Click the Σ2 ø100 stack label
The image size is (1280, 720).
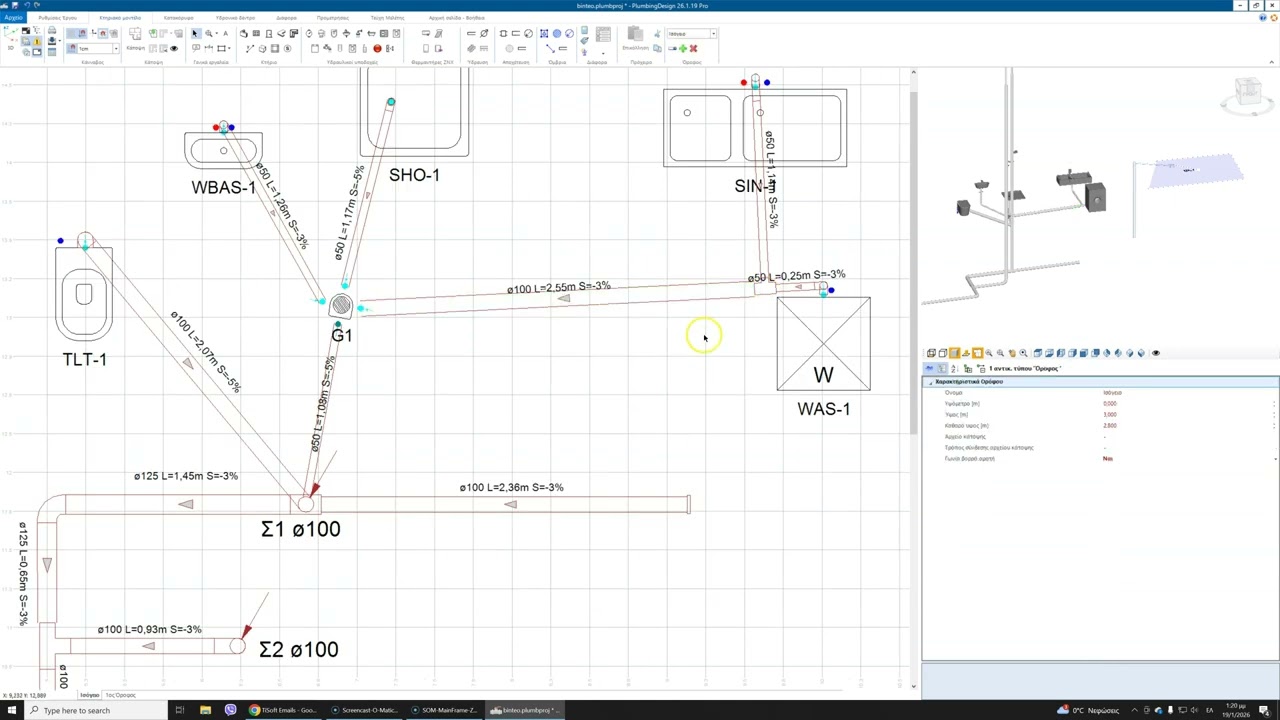click(298, 650)
